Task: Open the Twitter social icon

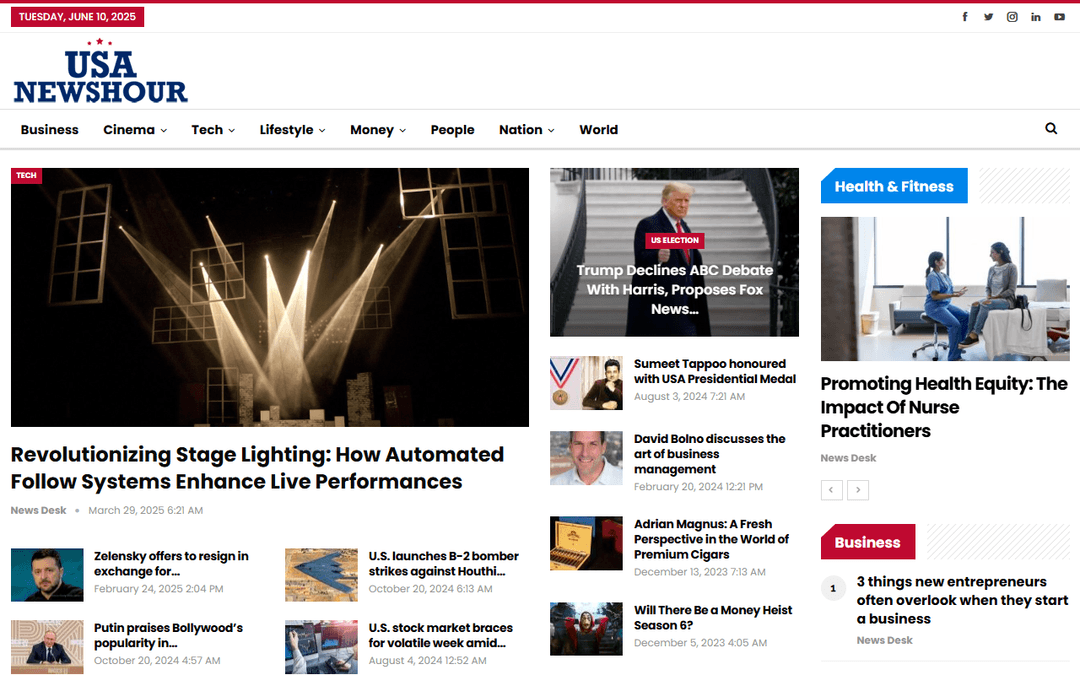Action: pyautogui.click(x=988, y=17)
